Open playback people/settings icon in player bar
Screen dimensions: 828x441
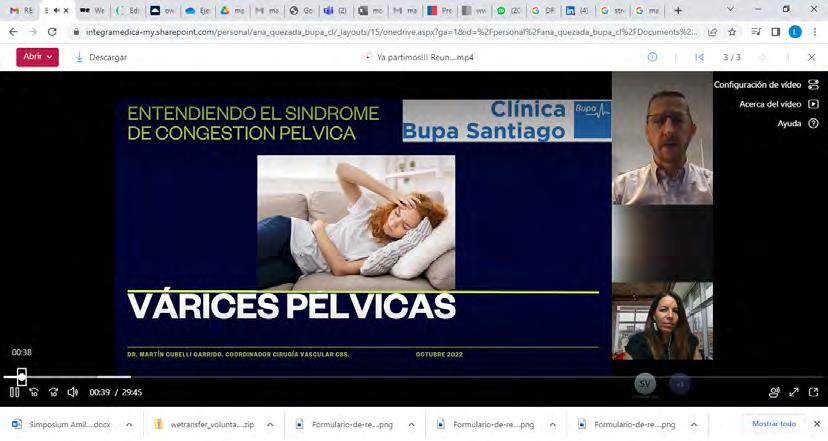pos(774,392)
